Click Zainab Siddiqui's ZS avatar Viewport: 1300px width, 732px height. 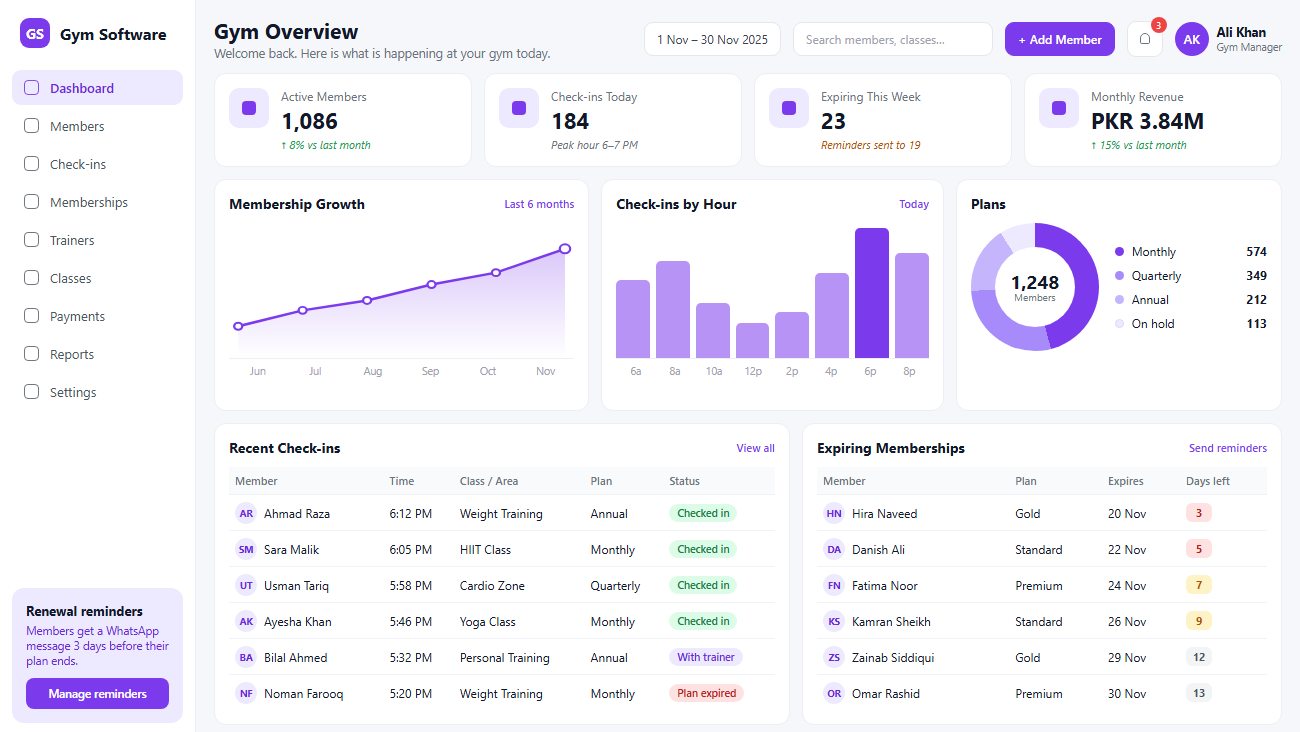click(x=834, y=657)
